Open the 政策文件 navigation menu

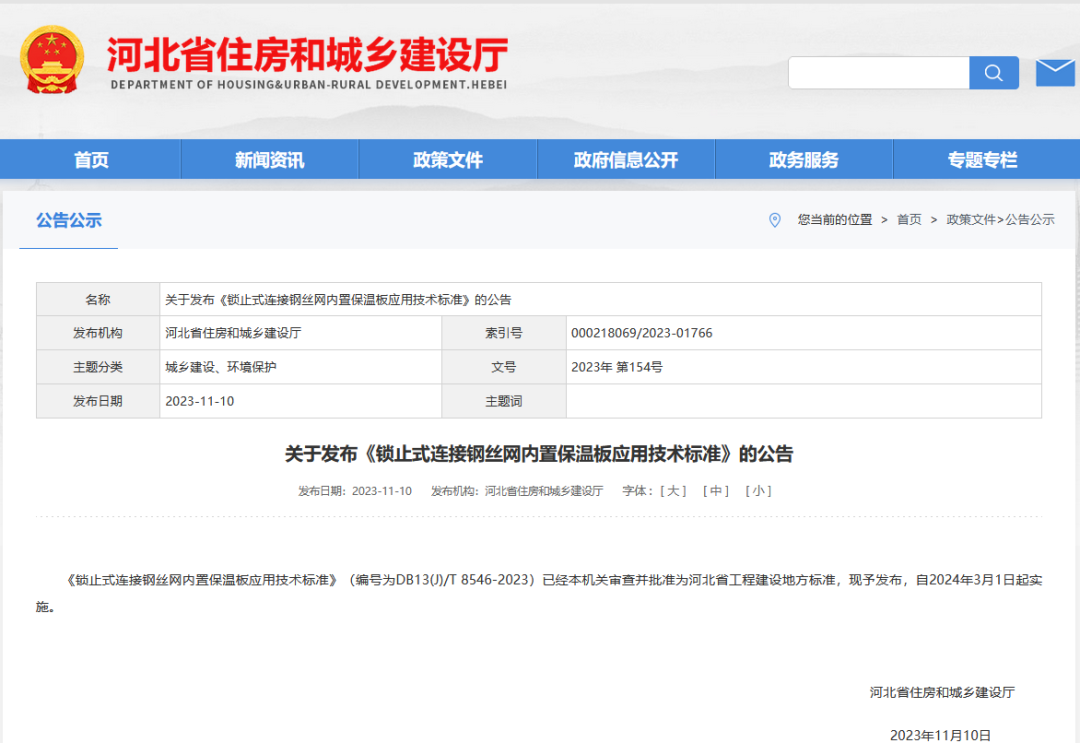pyautogui.click(x=447, y=159)
